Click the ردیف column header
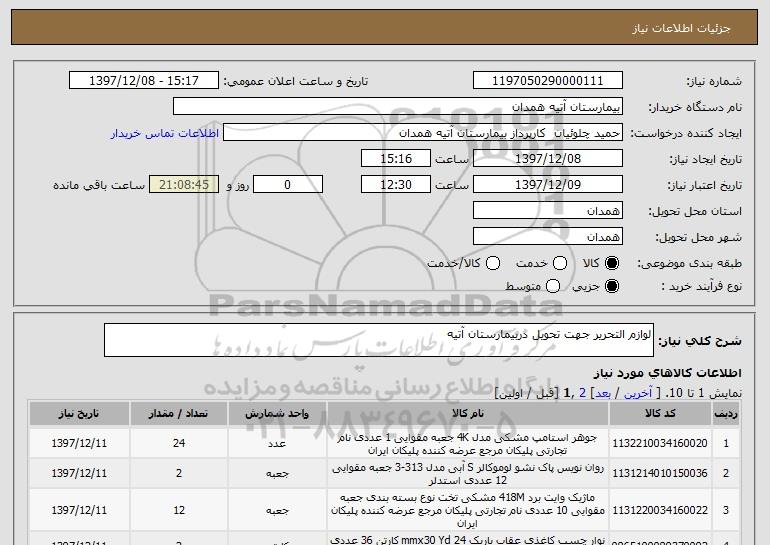 pos(726,413)
